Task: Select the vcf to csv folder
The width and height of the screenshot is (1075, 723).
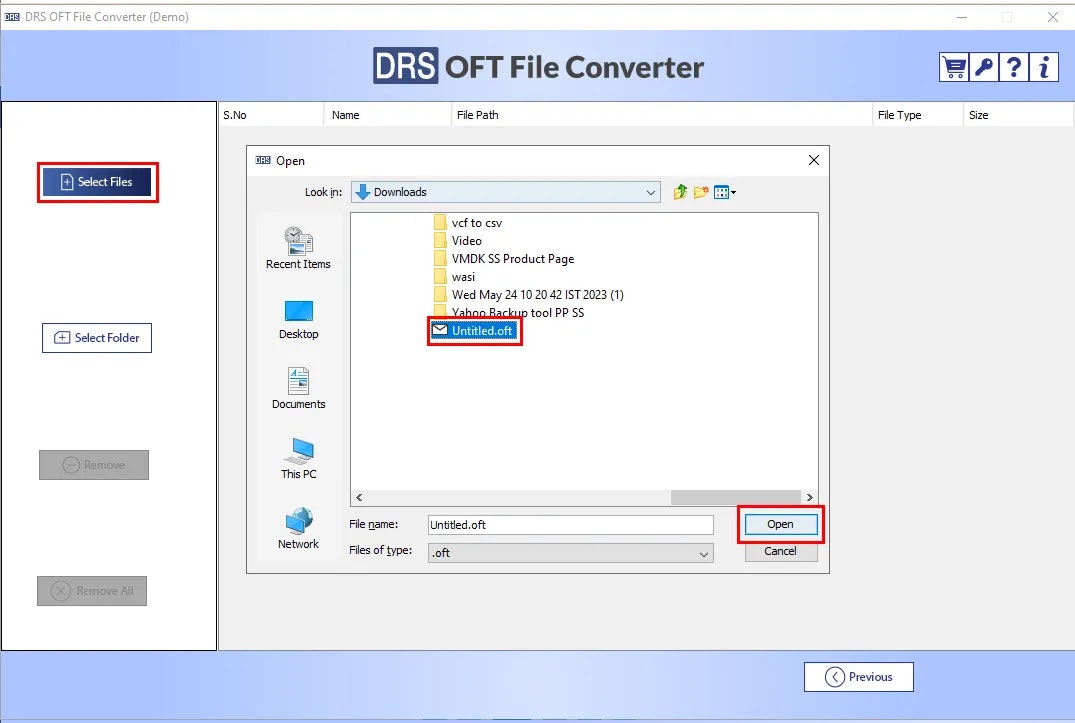Action: coord(468,223)
